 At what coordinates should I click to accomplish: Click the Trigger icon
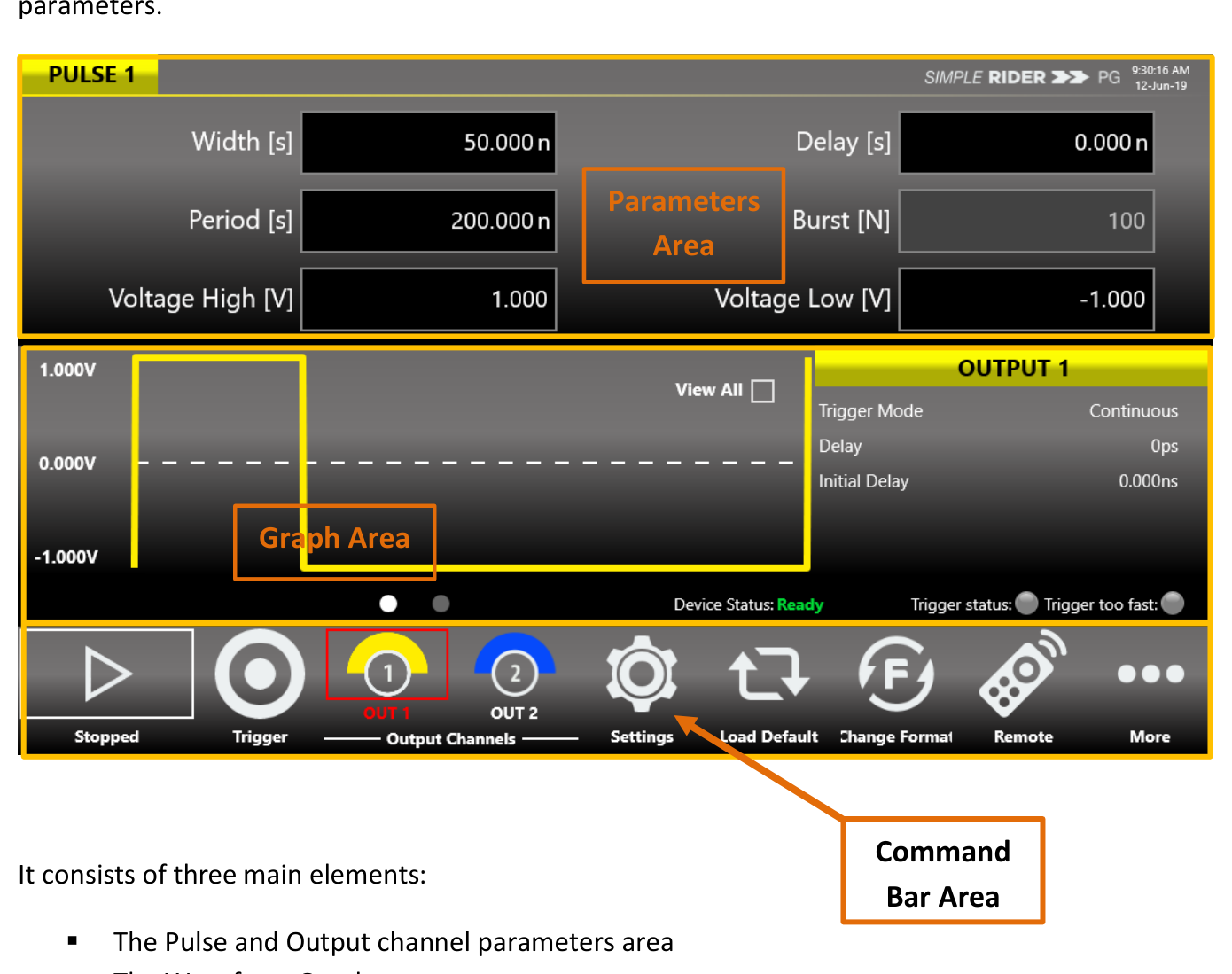pyautogui.click(x=260, y=674)
